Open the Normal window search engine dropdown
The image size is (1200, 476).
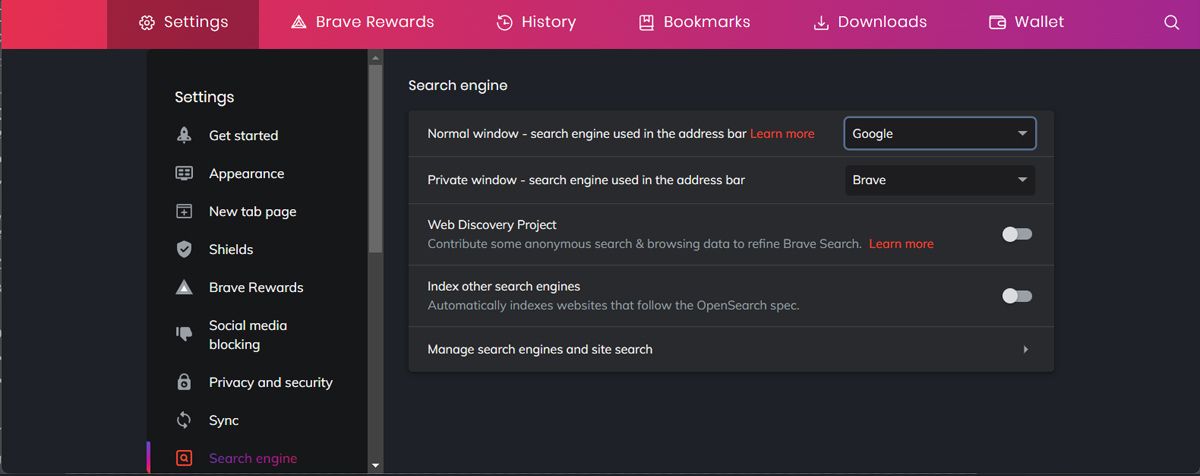[x=939, y=134]
